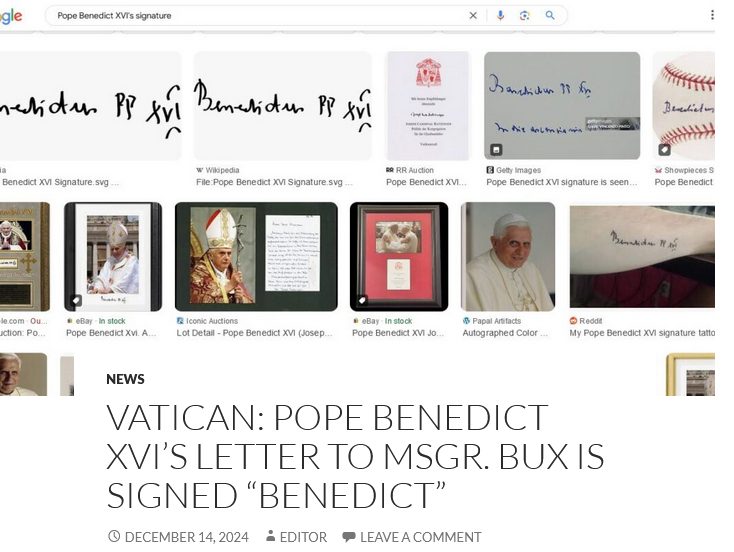Open the Iconic Auctions letter thumbnail
This screenshot has width=734, height=552.
pyautogui.click(x=256, y=257)
